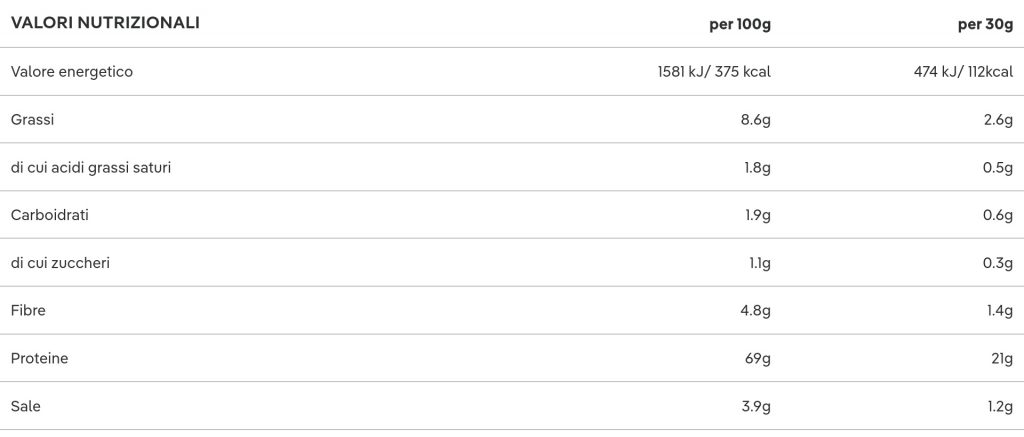
Task: Click the 1.2g salt per 30g value
Action: (1000, 406)
